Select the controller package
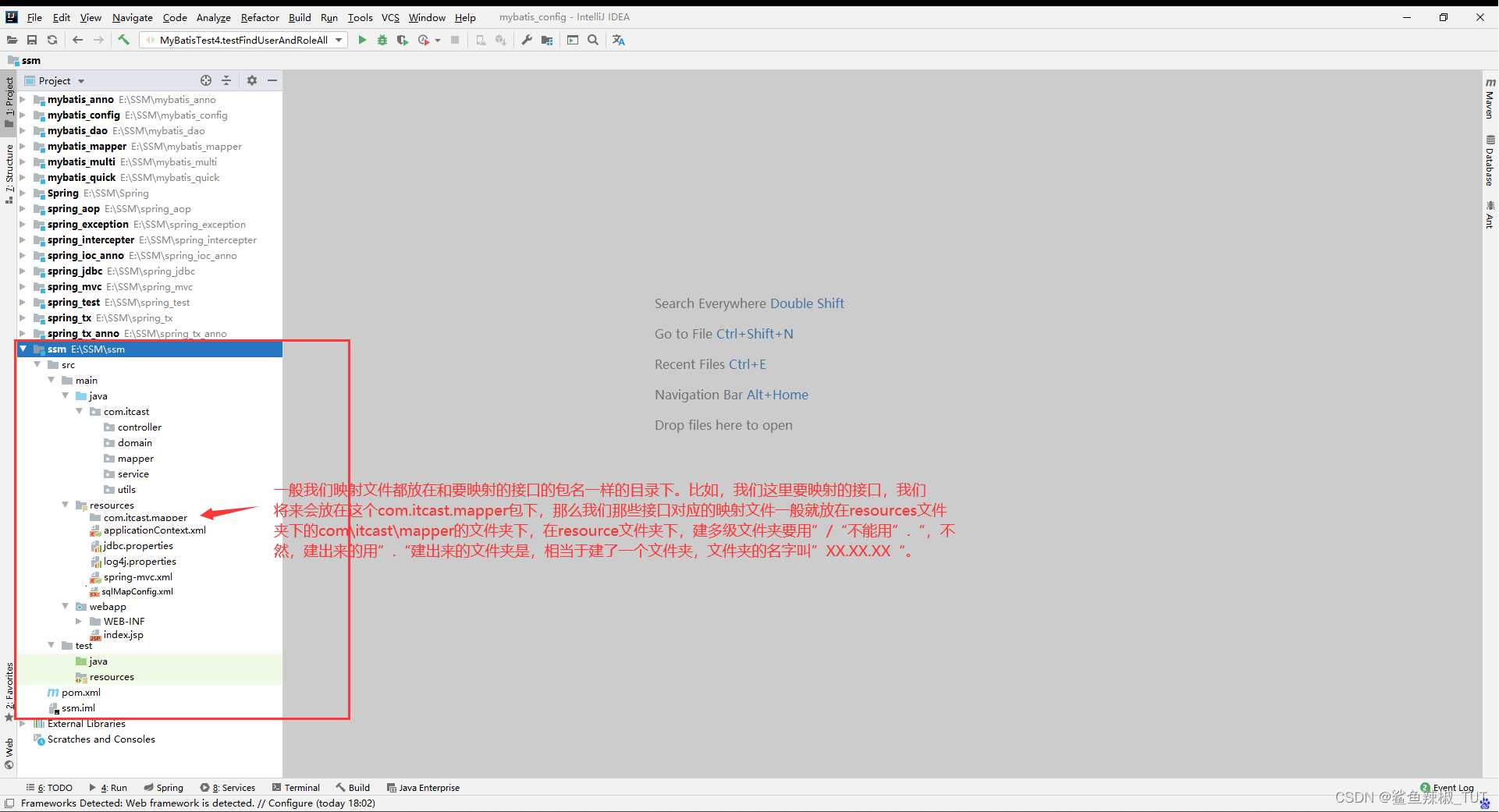Image resolution: width=1499 pixels, height=812 pixels. pos(140,427)
